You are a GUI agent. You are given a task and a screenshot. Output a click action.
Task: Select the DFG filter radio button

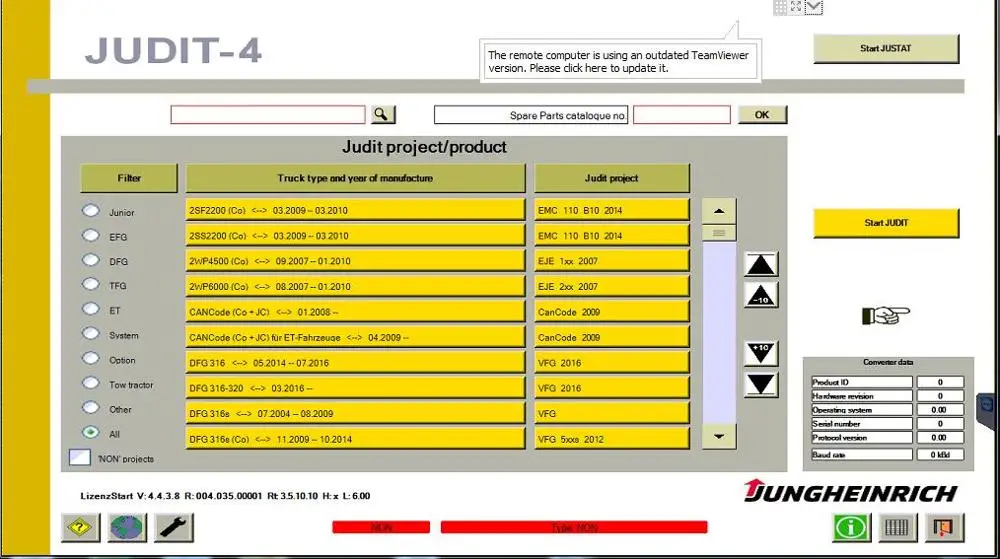point(91,260)
